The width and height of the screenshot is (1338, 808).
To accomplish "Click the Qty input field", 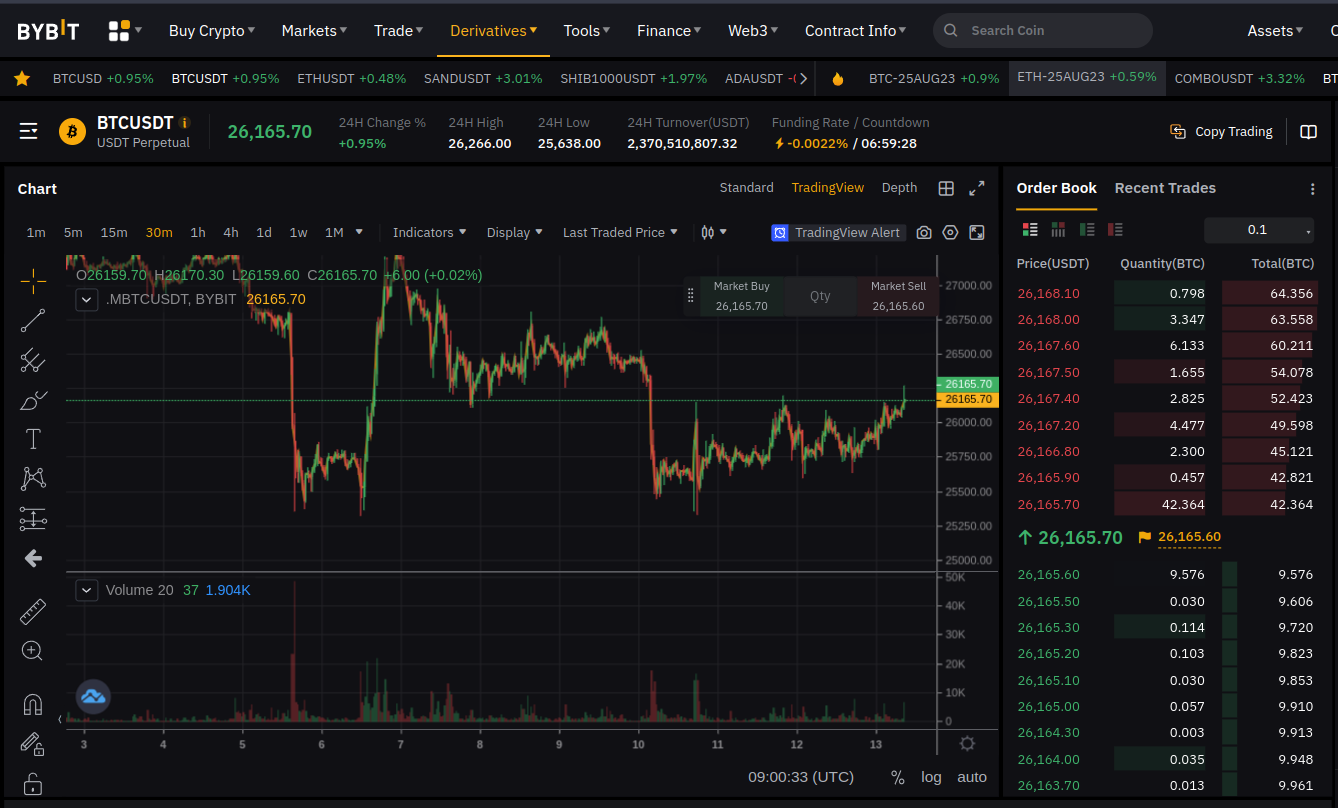I will click(x=820, y=296).
